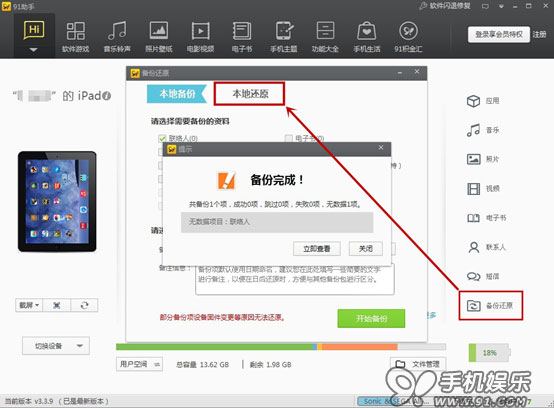This screenshot has width=554, height=408.
Task: Click 登录享会员特权 login button
Action: click(499, 34)
